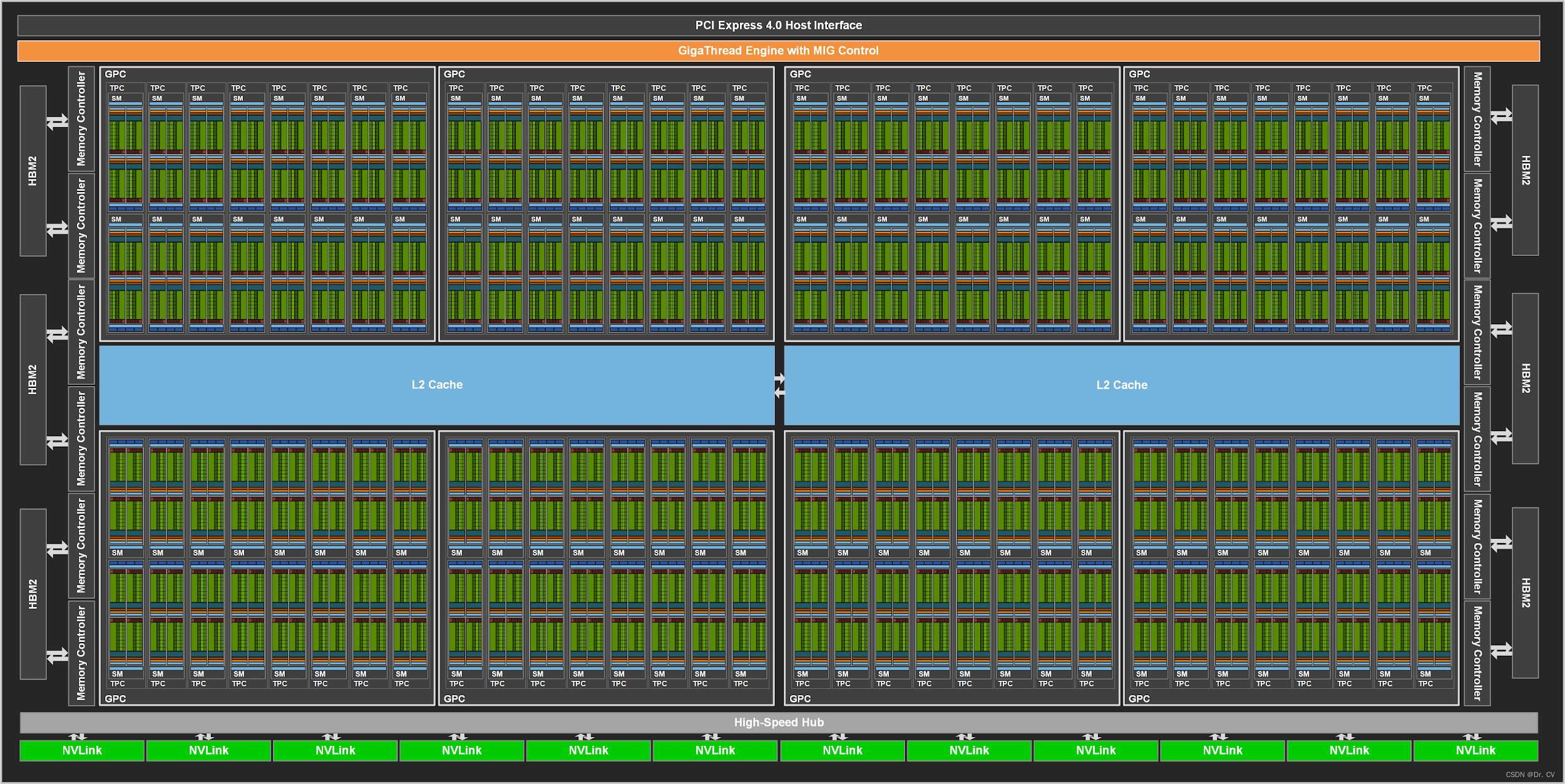Viewport: 1565px width, 784px height.
Task: Click the leftmost green NVLink block
Action: tap(82, 750)
